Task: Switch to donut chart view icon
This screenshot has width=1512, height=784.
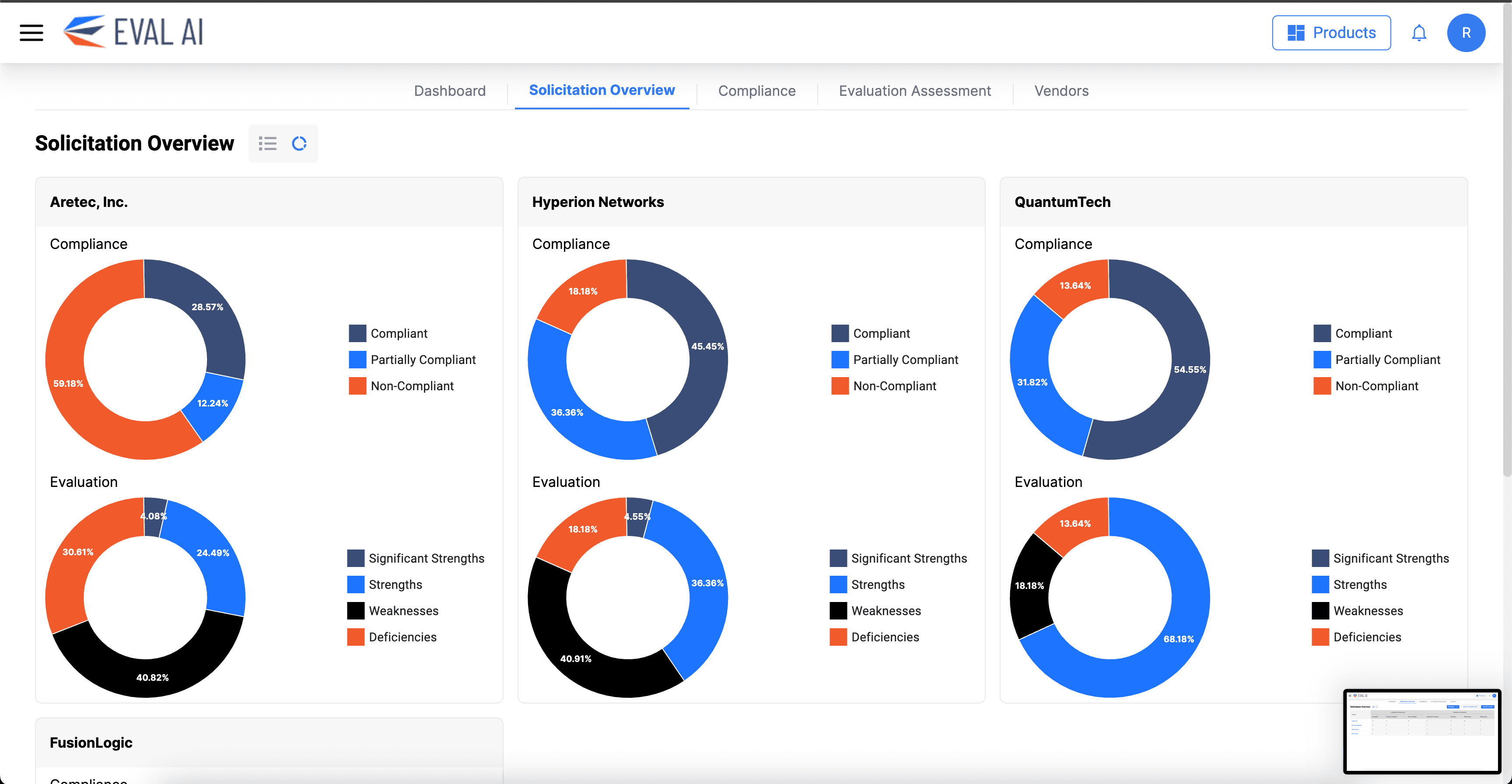Action: tap(299, 143)
